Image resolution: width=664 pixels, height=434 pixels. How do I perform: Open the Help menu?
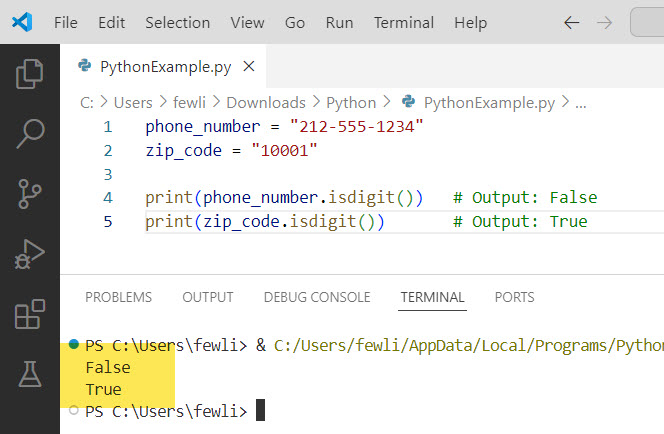(470, 22)
